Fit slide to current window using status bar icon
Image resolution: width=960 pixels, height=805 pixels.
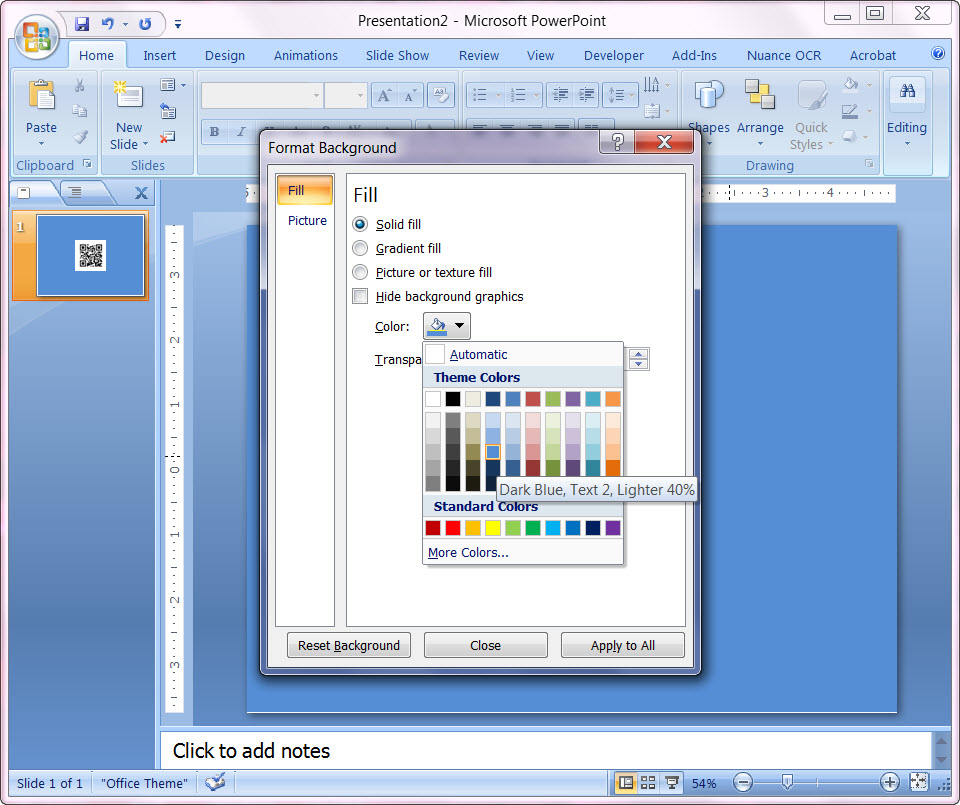point(919,783)
